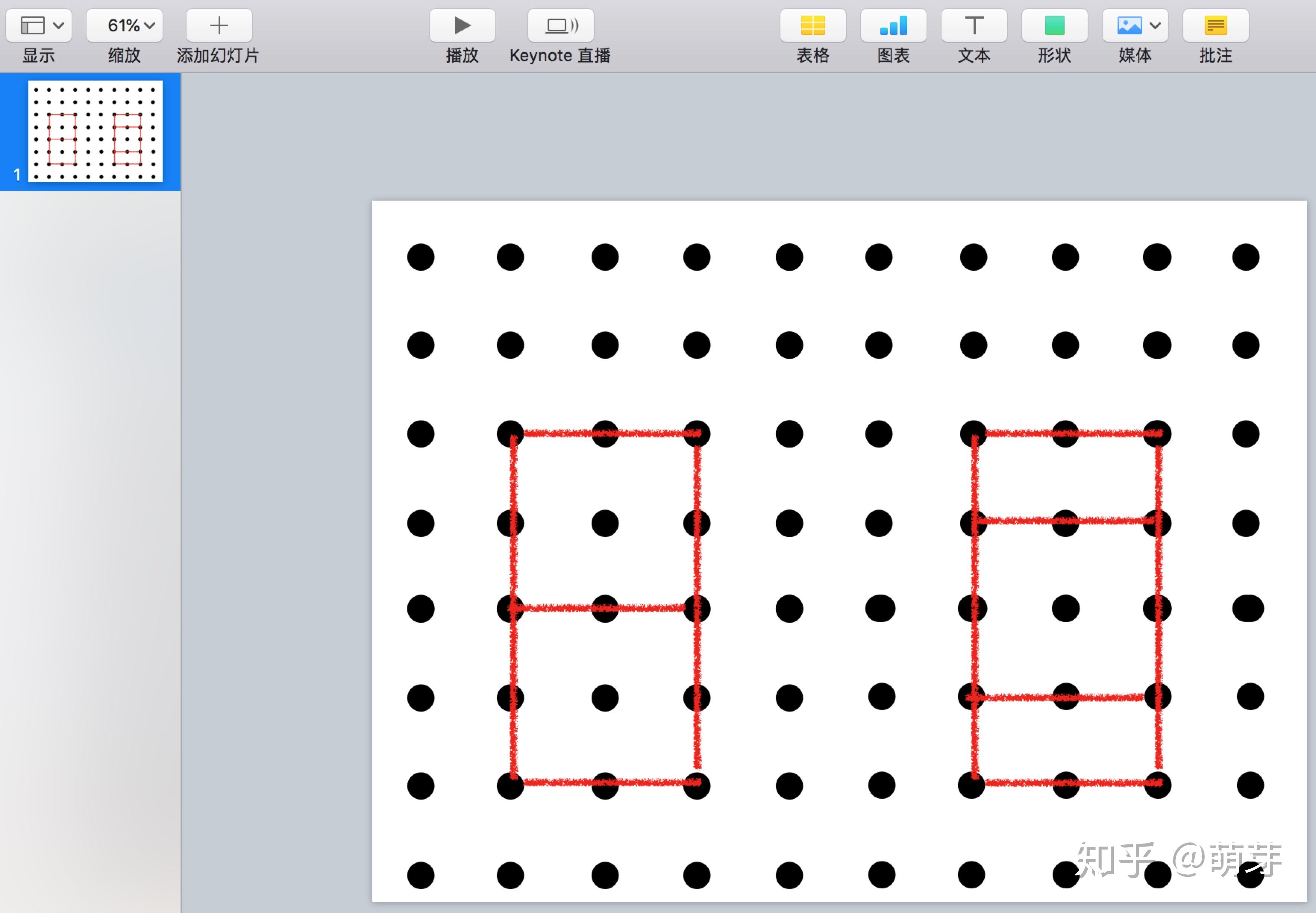This screenshot has width=1316, height=913.
Task: Add a comment with 批注 icon
Action: (1215, 26)
